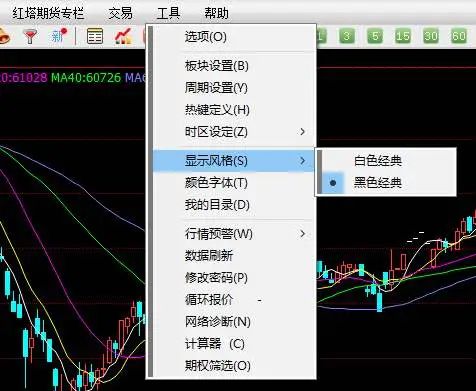Click 数据刷新 to refresh data

209,256
